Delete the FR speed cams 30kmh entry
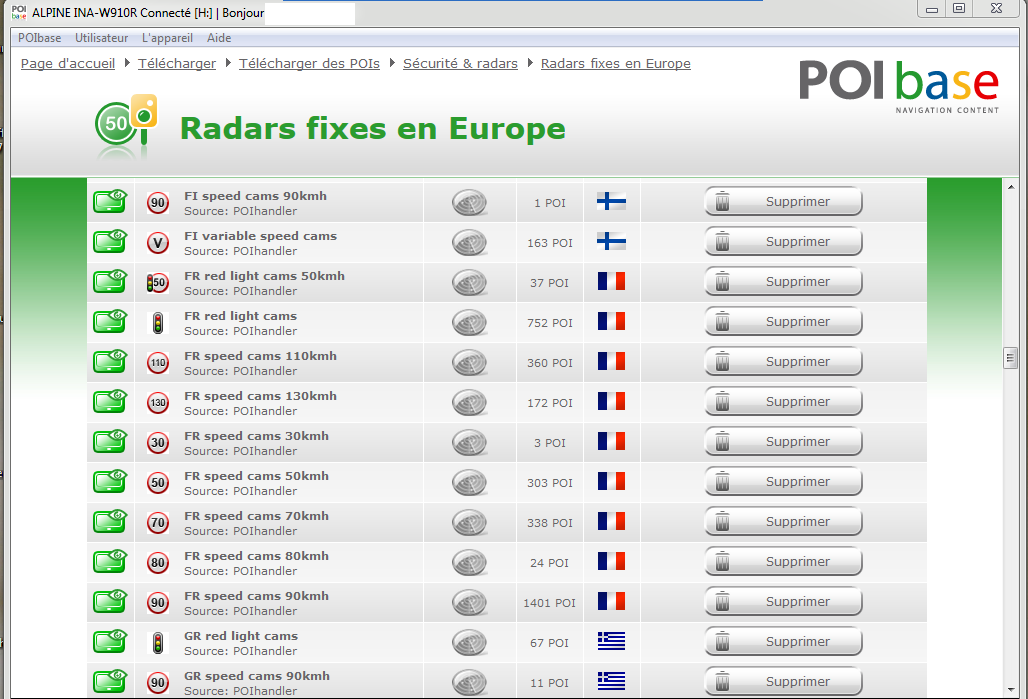The image size is (1028, 699). (783, 442)
